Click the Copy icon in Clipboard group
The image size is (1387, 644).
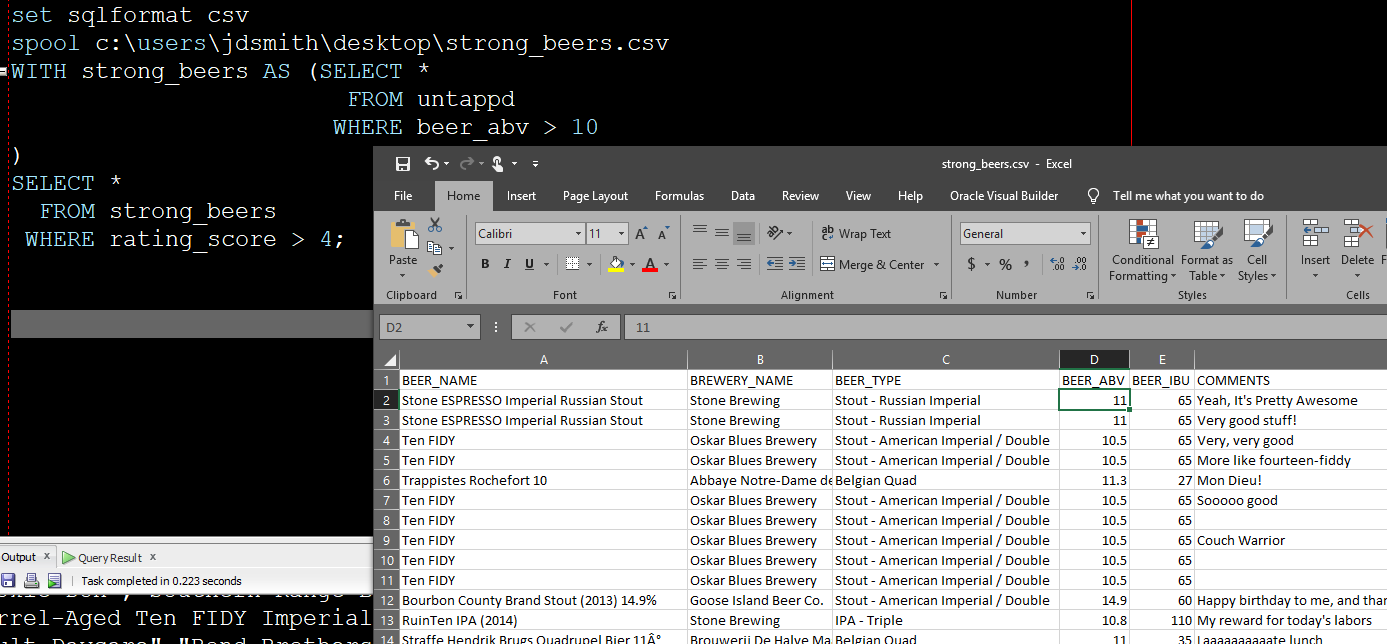[x=434, y=248]
